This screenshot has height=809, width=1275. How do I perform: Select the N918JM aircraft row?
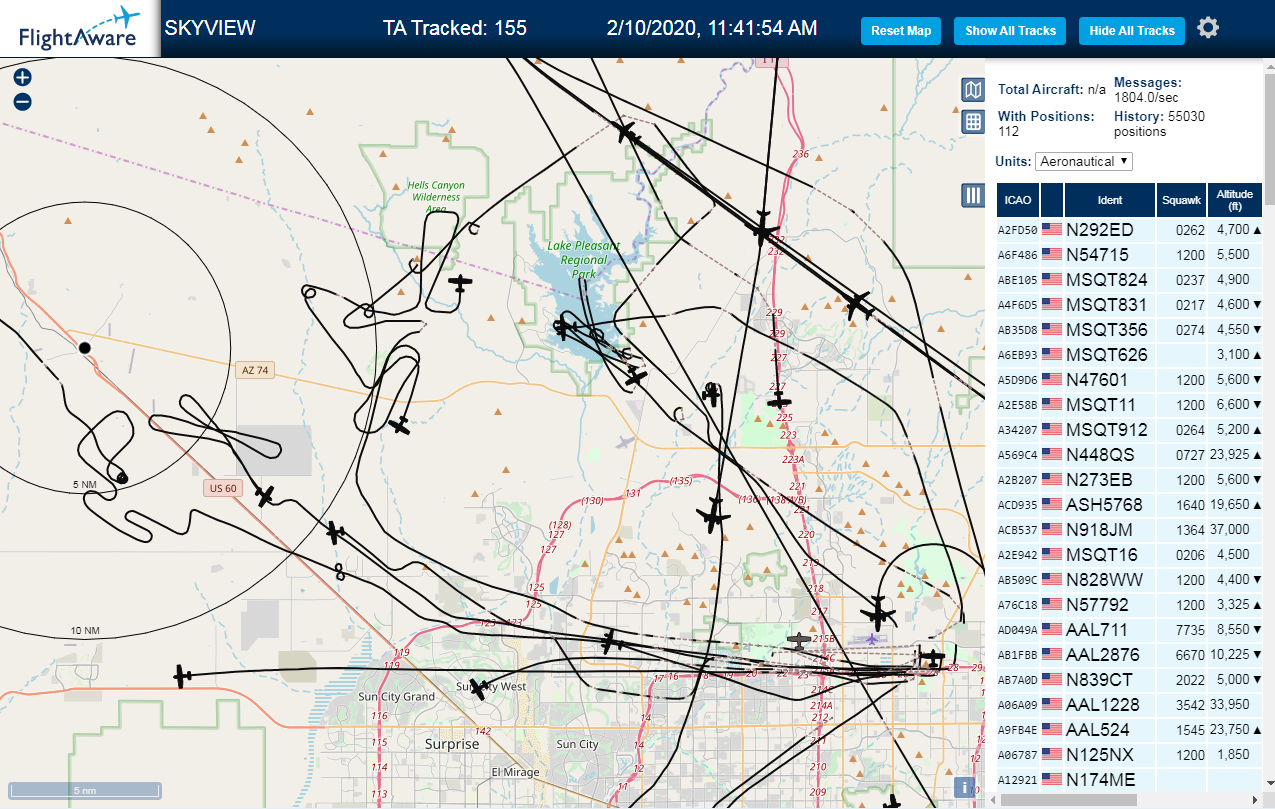(1130, 529)
